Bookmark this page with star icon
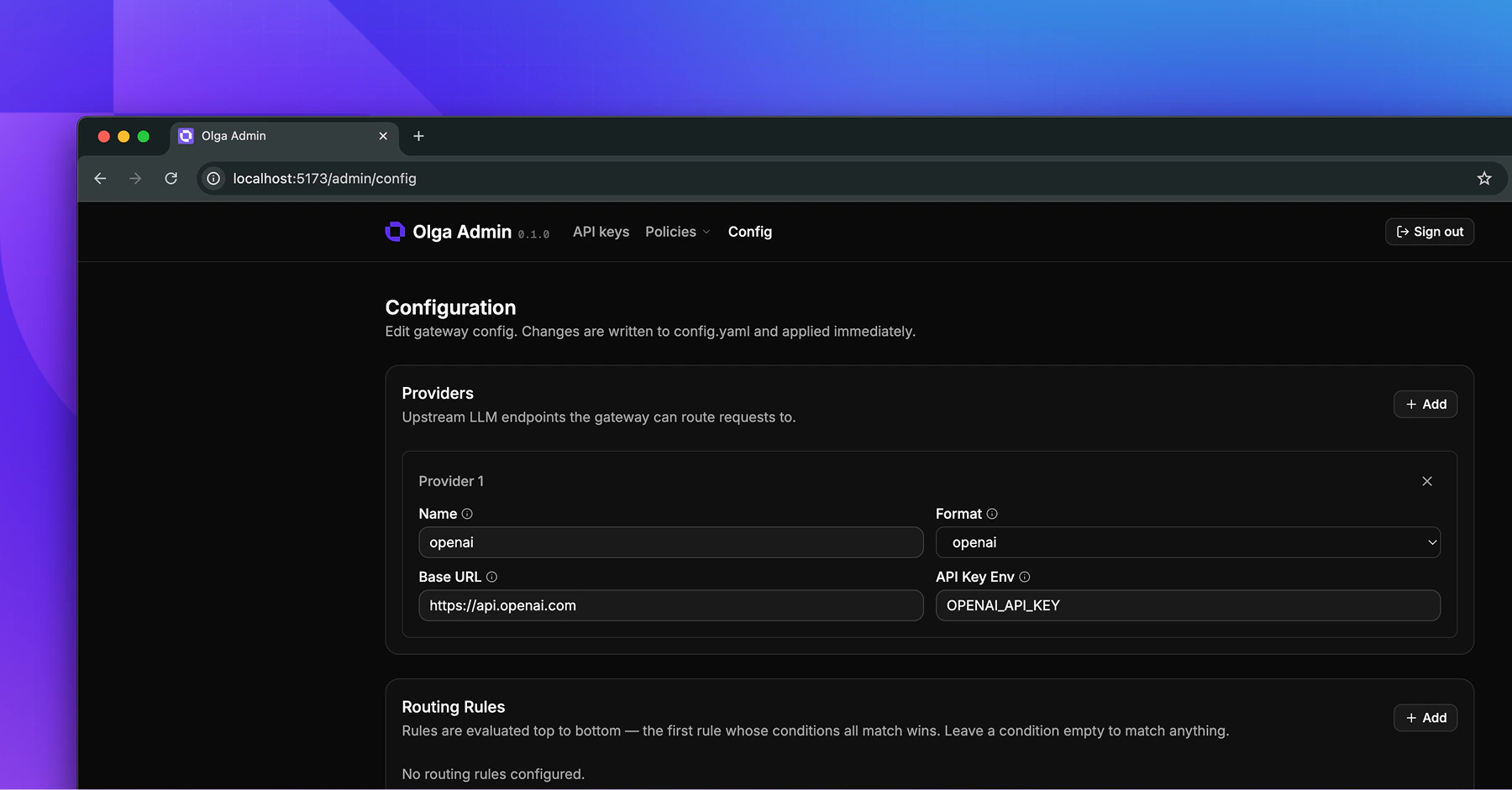The width and height of the screenshot is (1512, 790). [x=1484, y=178]
